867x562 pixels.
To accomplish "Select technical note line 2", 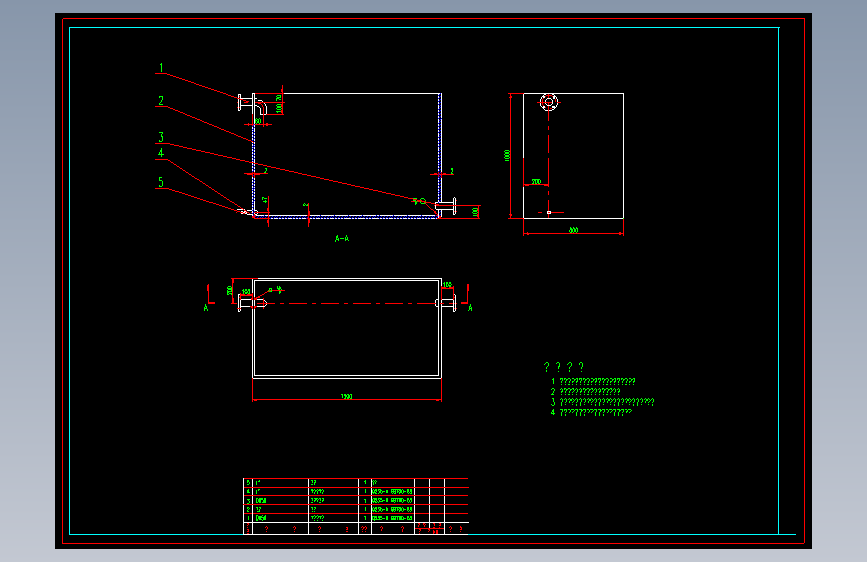I will click(585, 391).
